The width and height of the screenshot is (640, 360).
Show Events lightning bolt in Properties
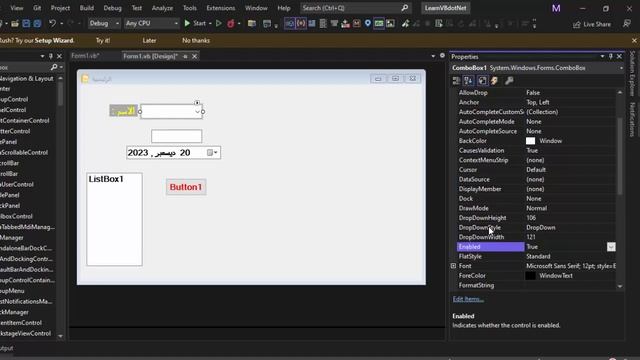click(494, 81)
